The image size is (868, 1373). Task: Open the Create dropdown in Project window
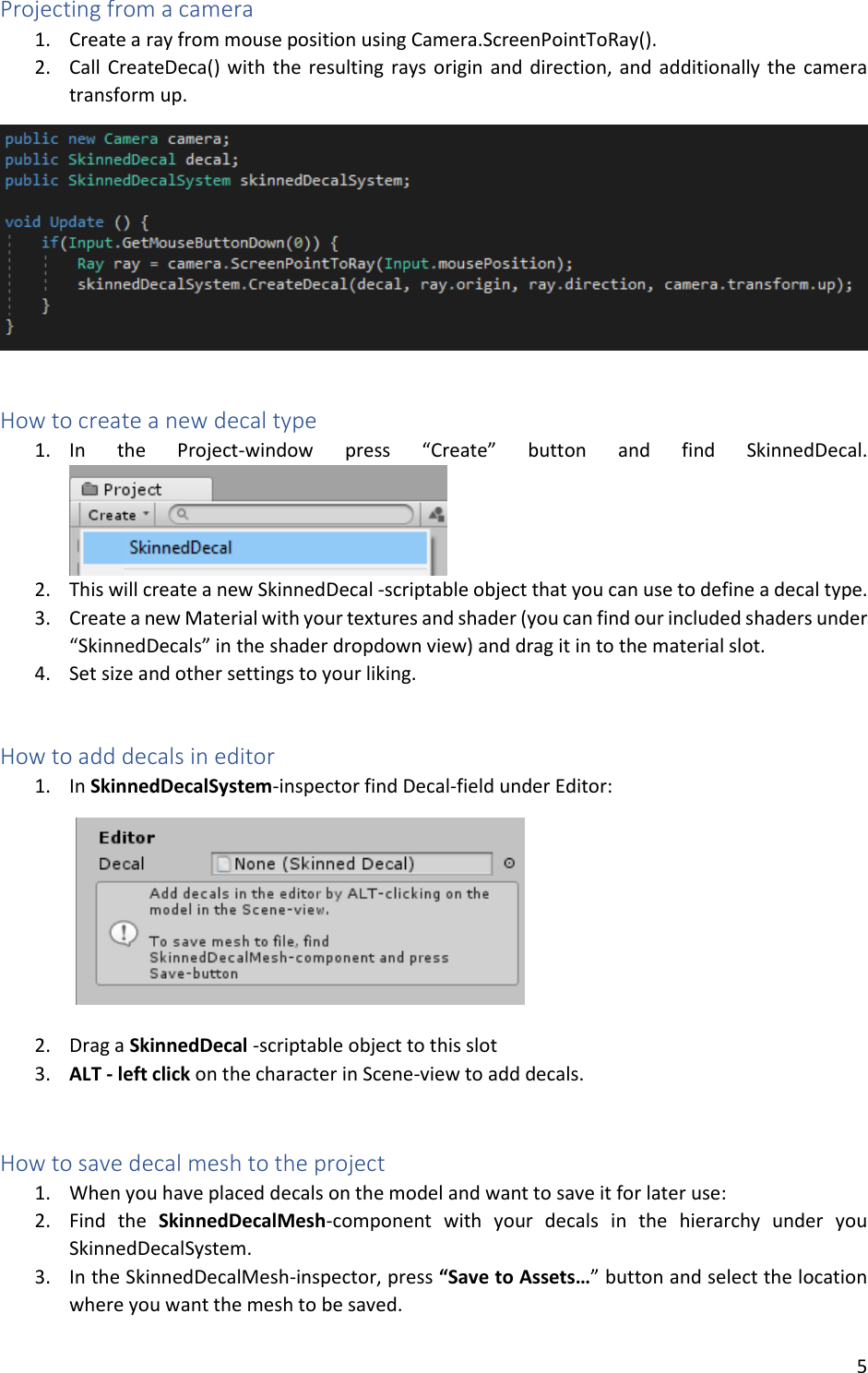(118, 515)
